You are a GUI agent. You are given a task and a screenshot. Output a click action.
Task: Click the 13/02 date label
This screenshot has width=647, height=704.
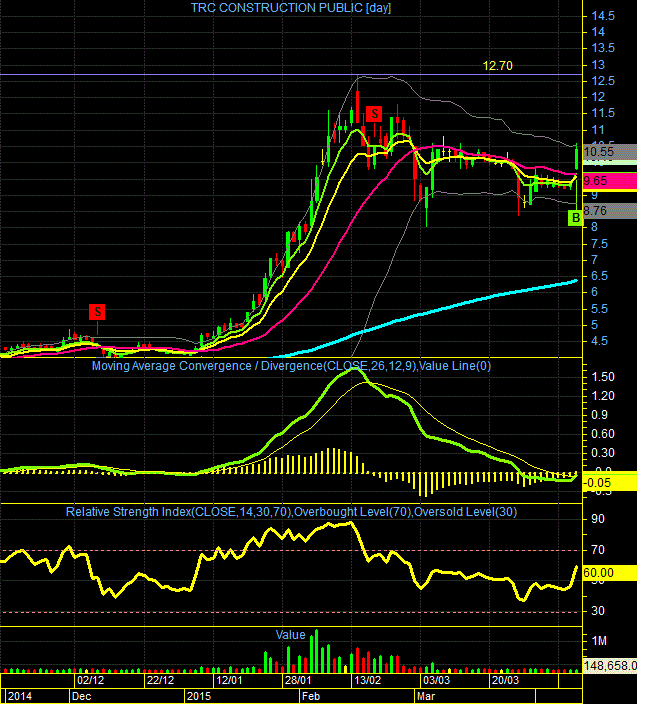367,680
